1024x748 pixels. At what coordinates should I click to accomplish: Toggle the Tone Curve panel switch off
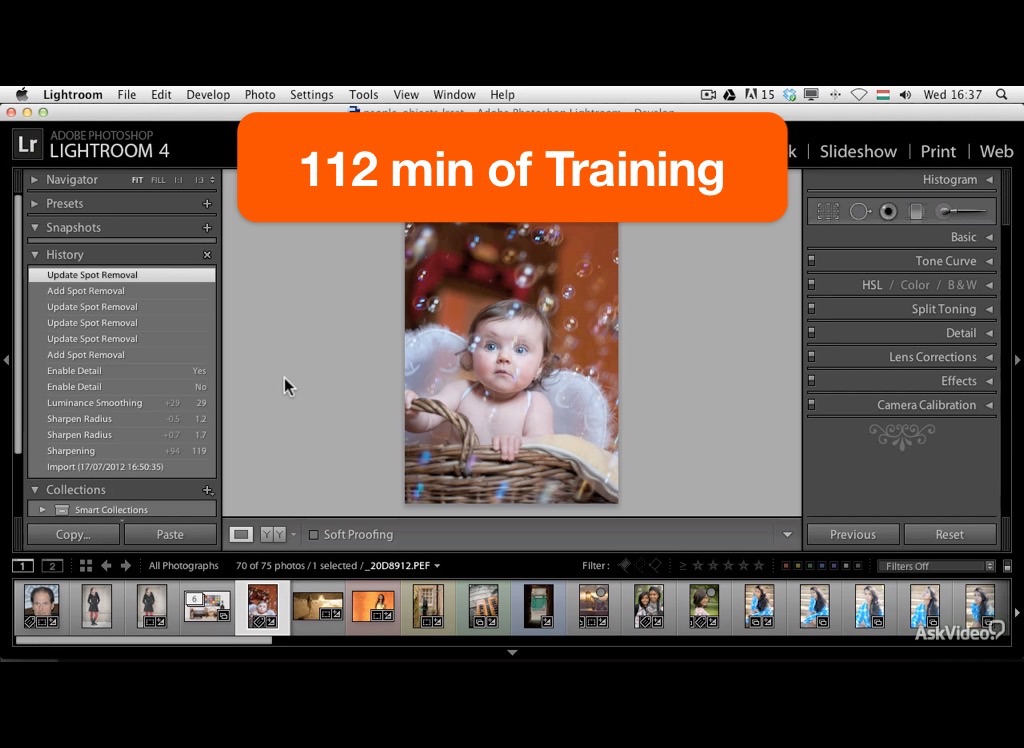[x=812, y=261]
